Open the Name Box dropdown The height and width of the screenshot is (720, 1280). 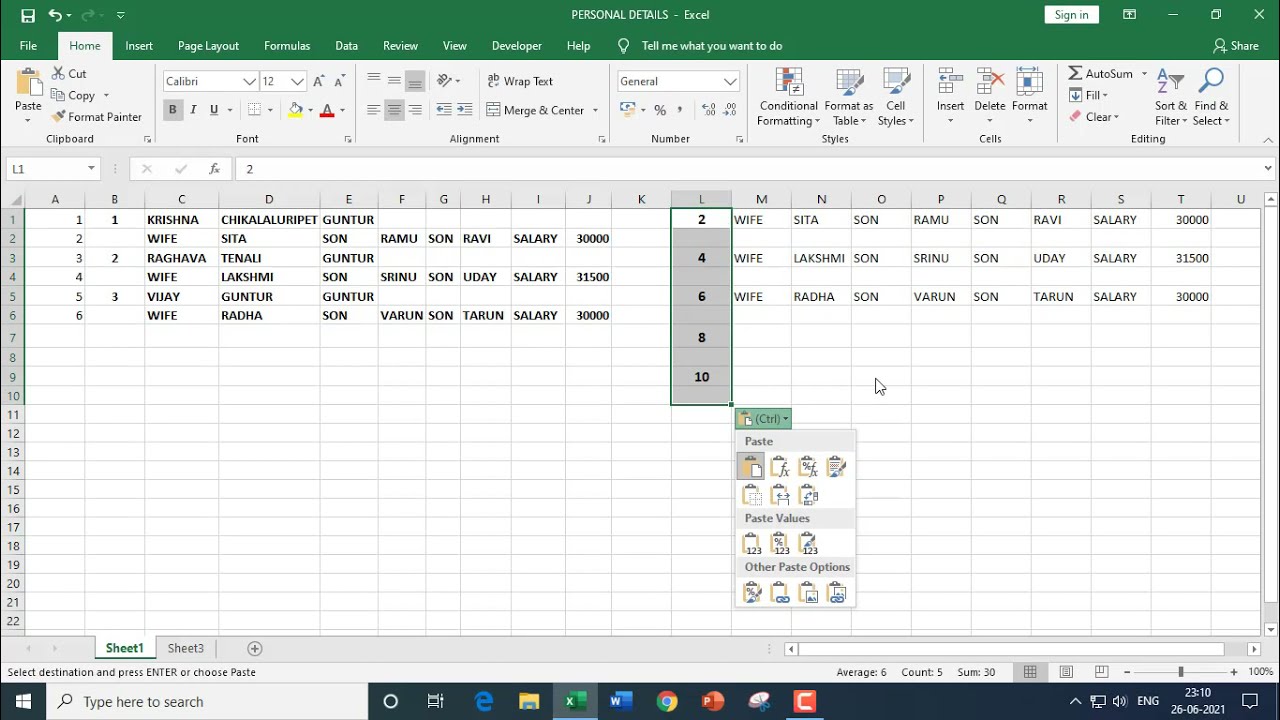pos(91,169)
